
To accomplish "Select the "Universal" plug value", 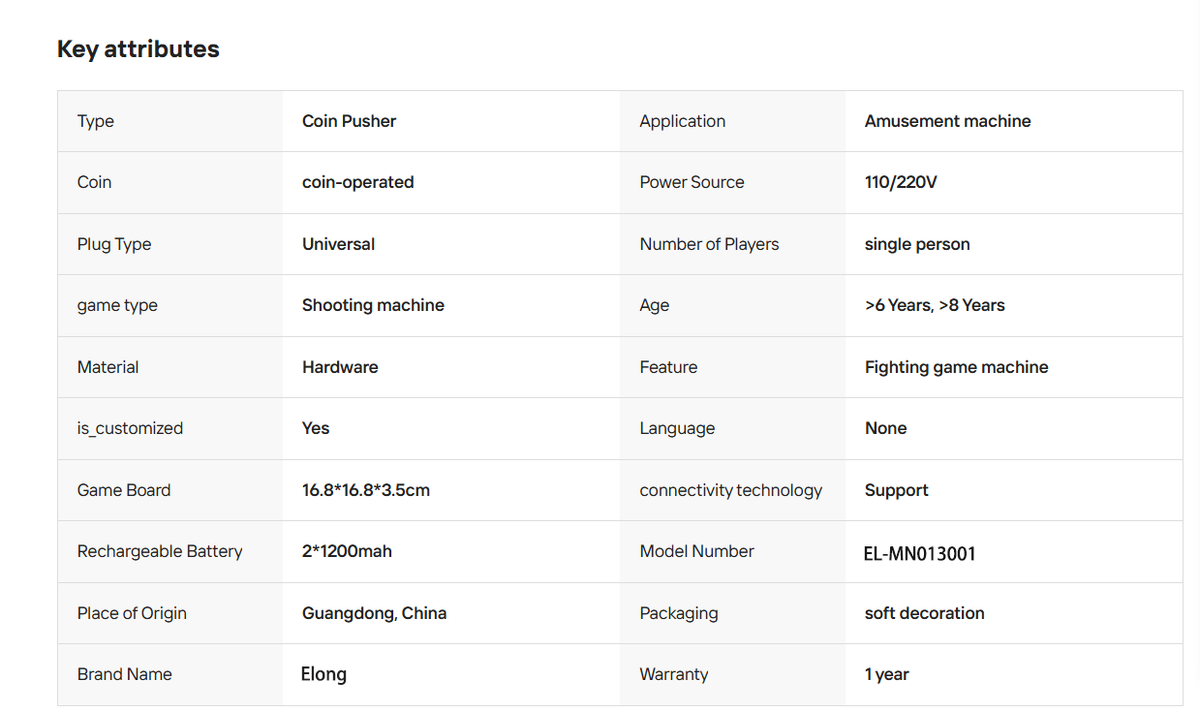I will pos(339,244).
